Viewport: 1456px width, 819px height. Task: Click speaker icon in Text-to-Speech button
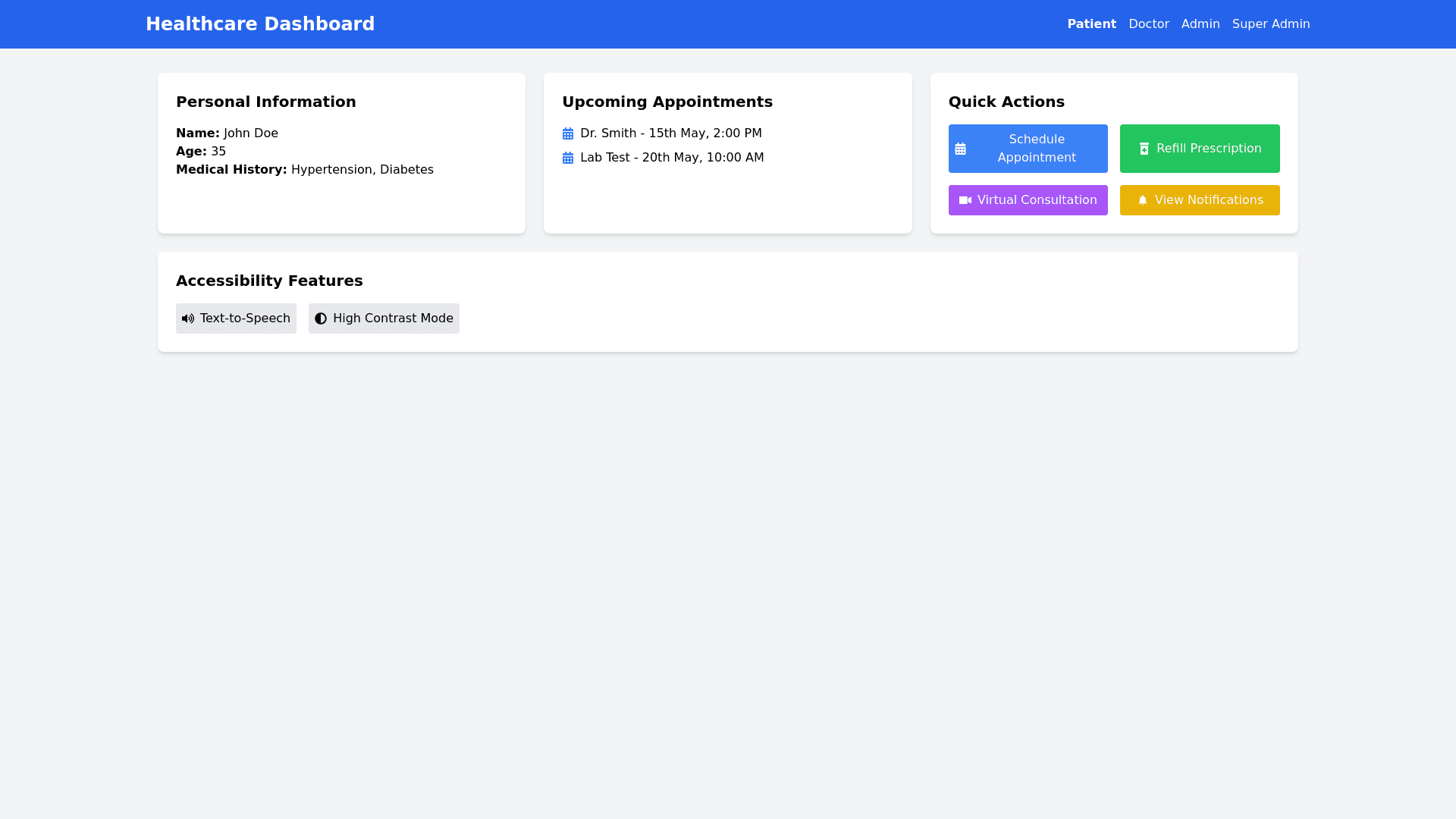tap(188, 318)
